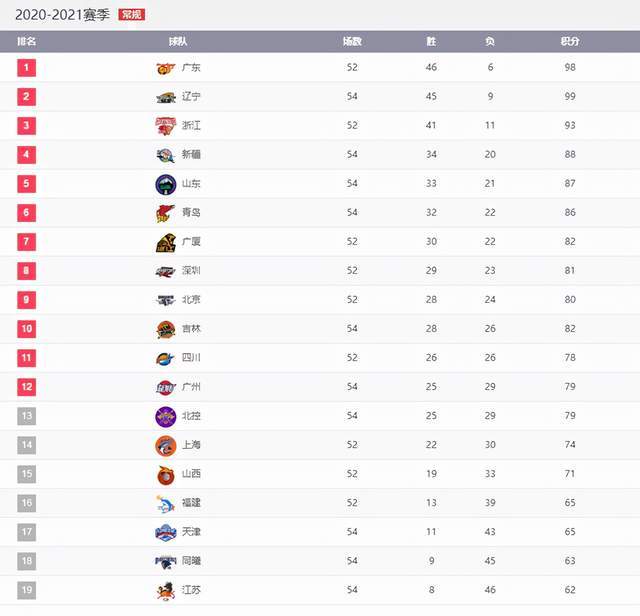The image size is (640, 616).
Task: Click the 新疆 team logo
Action: coord(166,155)
